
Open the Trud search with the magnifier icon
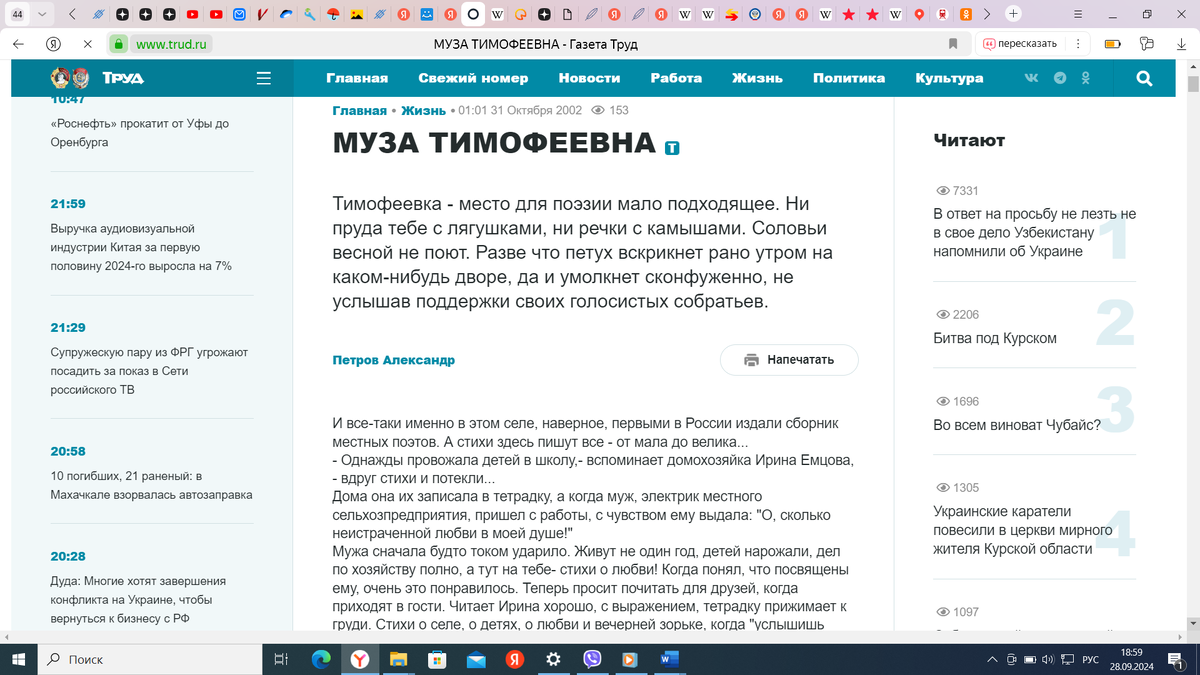(x=1144, y=77)
